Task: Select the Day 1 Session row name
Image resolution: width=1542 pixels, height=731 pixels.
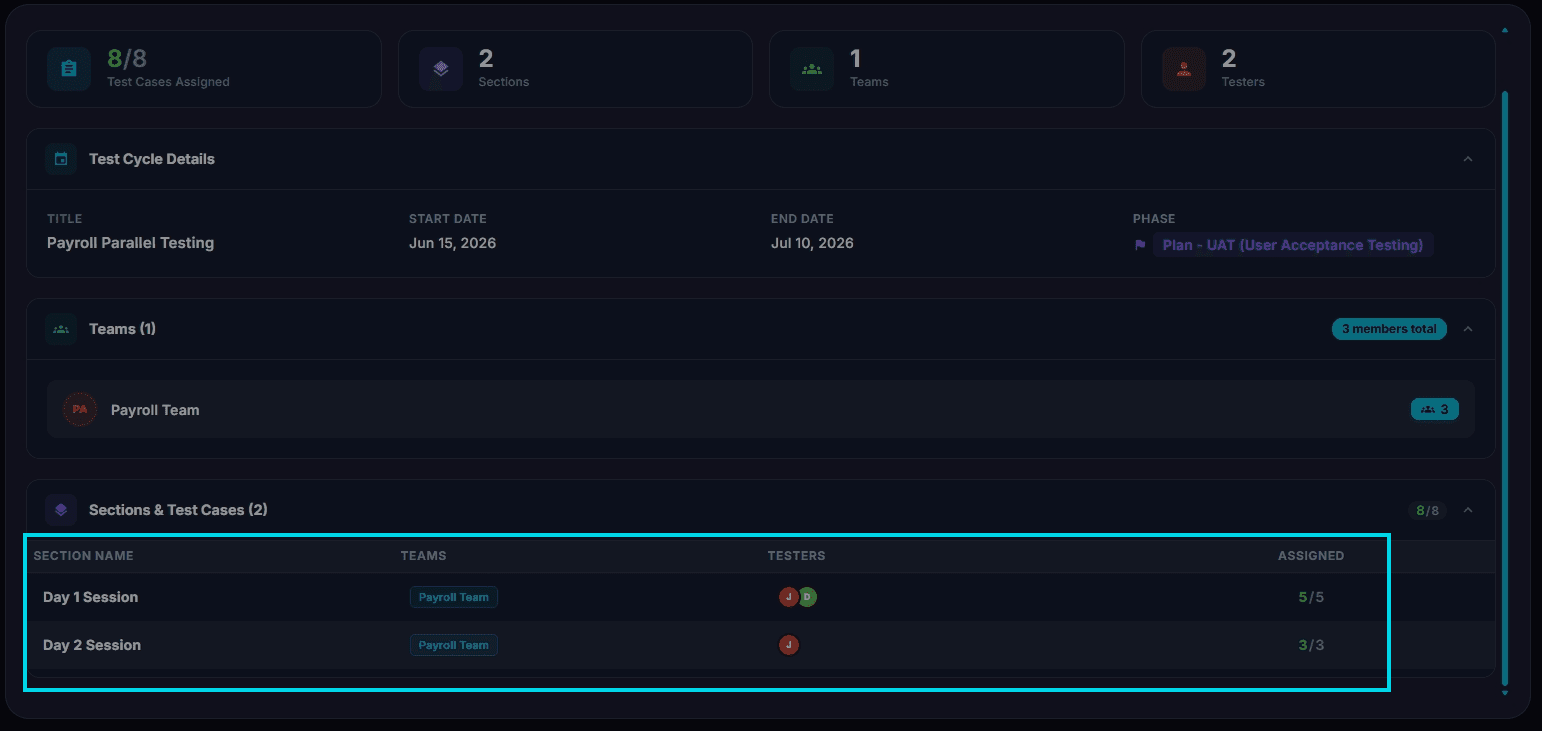Action: 91,597
